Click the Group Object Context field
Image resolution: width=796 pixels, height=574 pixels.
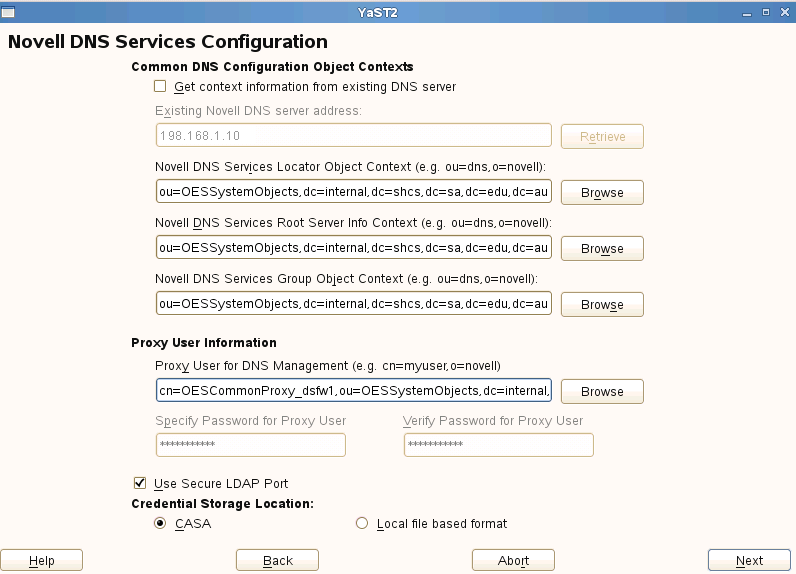point(353,304)
